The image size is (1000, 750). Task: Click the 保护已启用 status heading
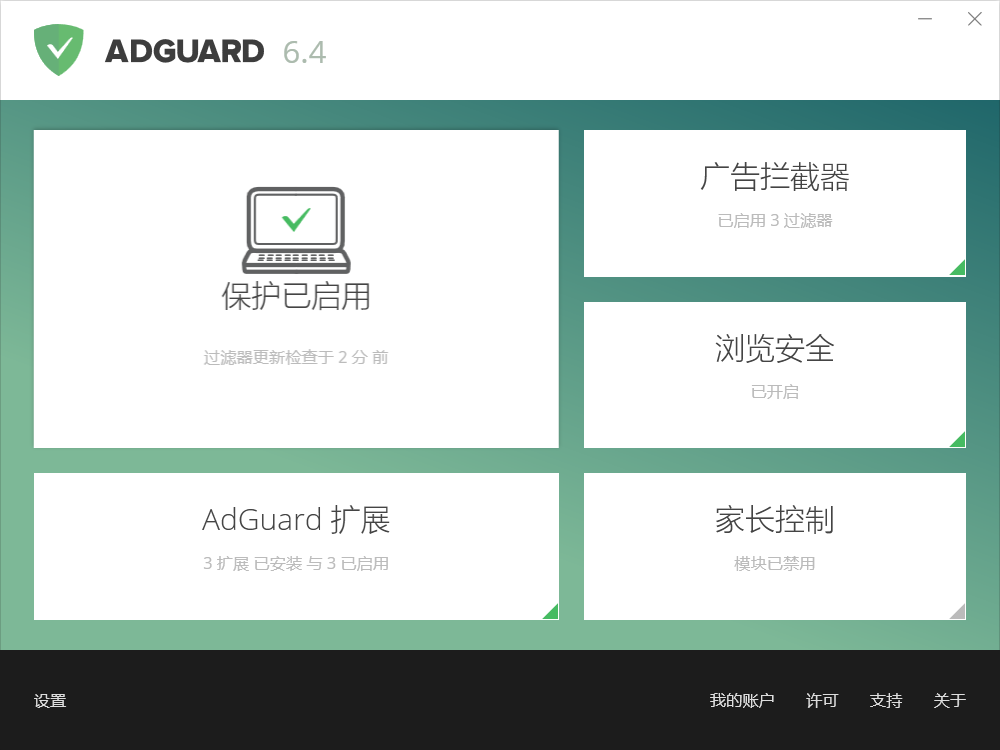(296, 297)
